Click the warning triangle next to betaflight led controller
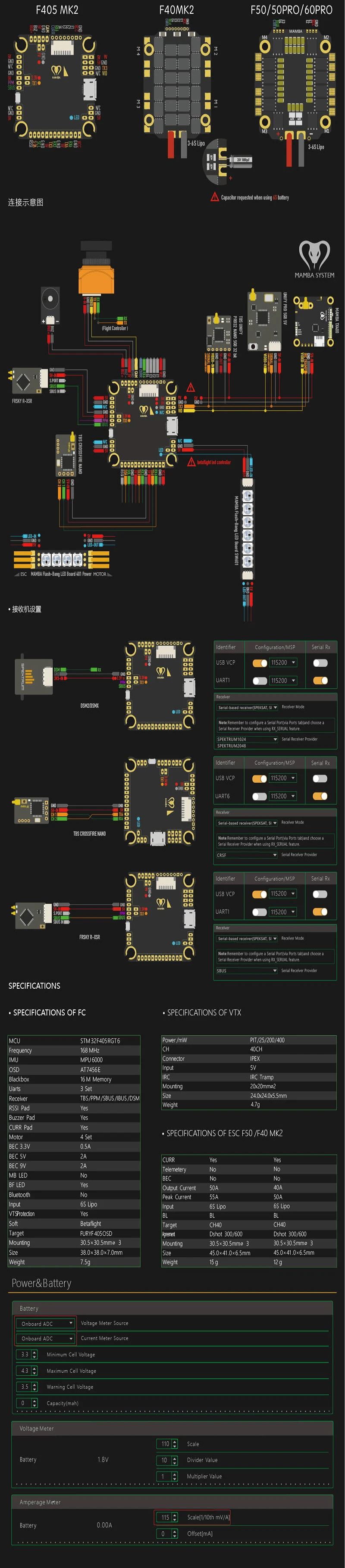Image resolution: width=345 pixels, height=1568 pixels. [191, 462]
